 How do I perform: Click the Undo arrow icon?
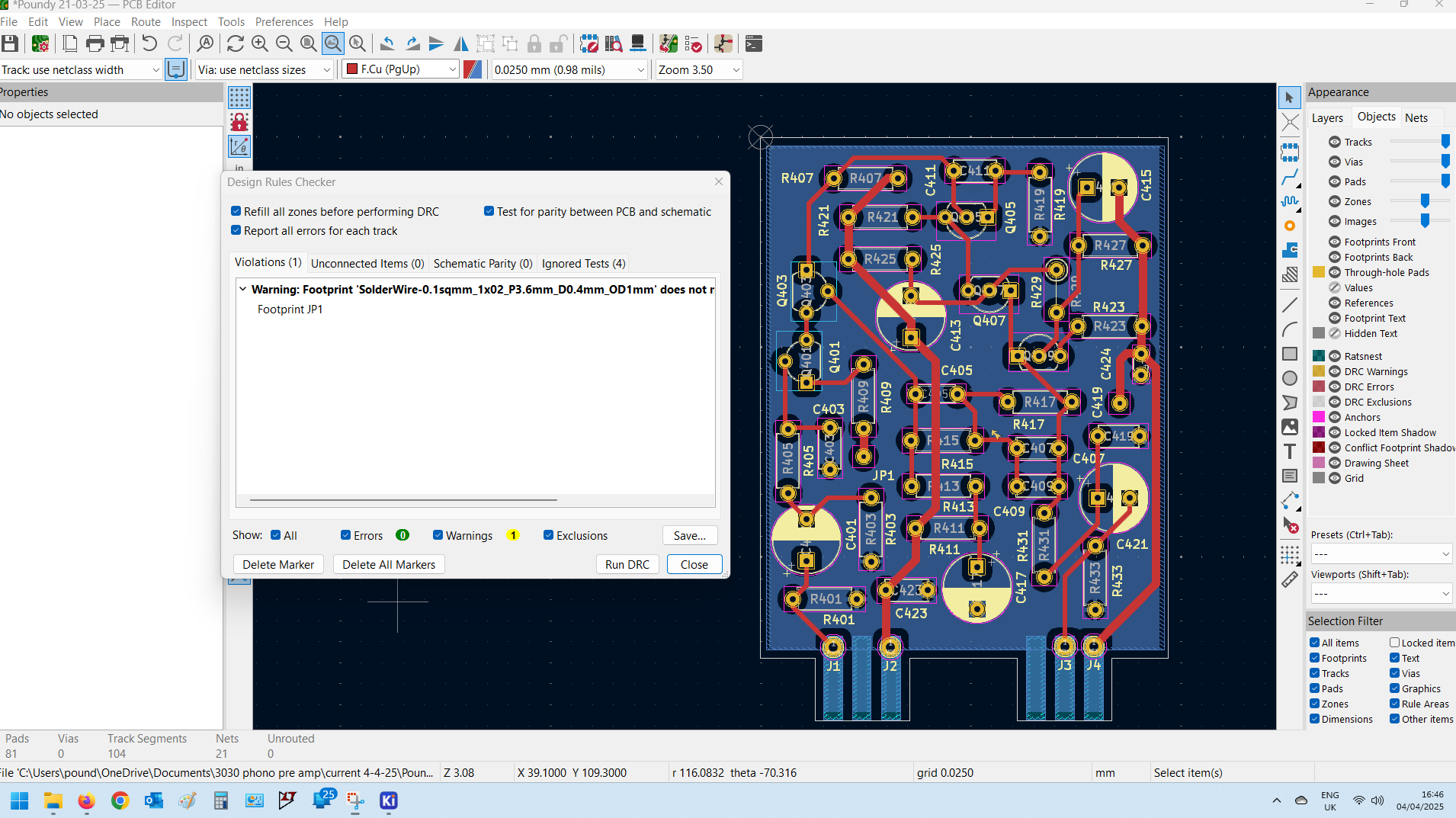[x=149, y=43]
